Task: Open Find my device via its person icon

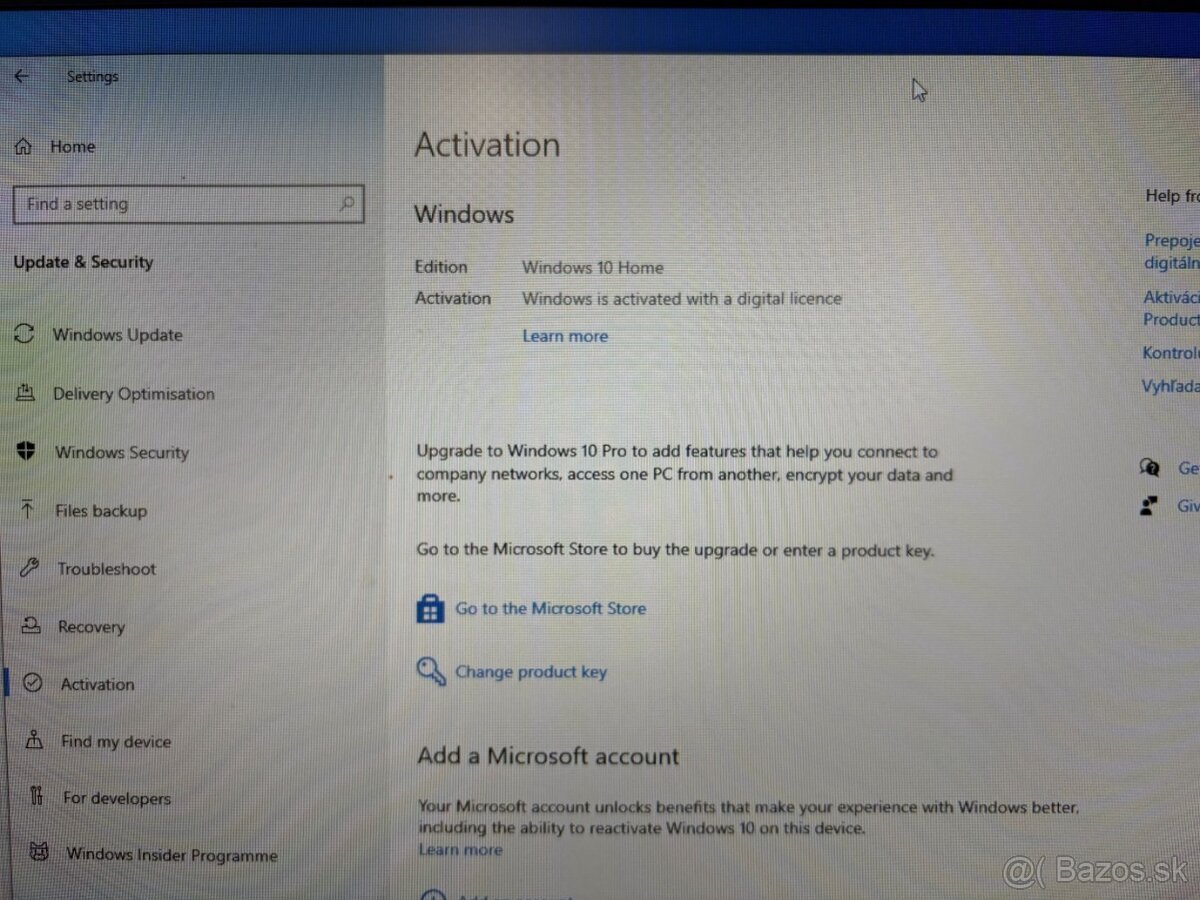Action: point(35,740)
